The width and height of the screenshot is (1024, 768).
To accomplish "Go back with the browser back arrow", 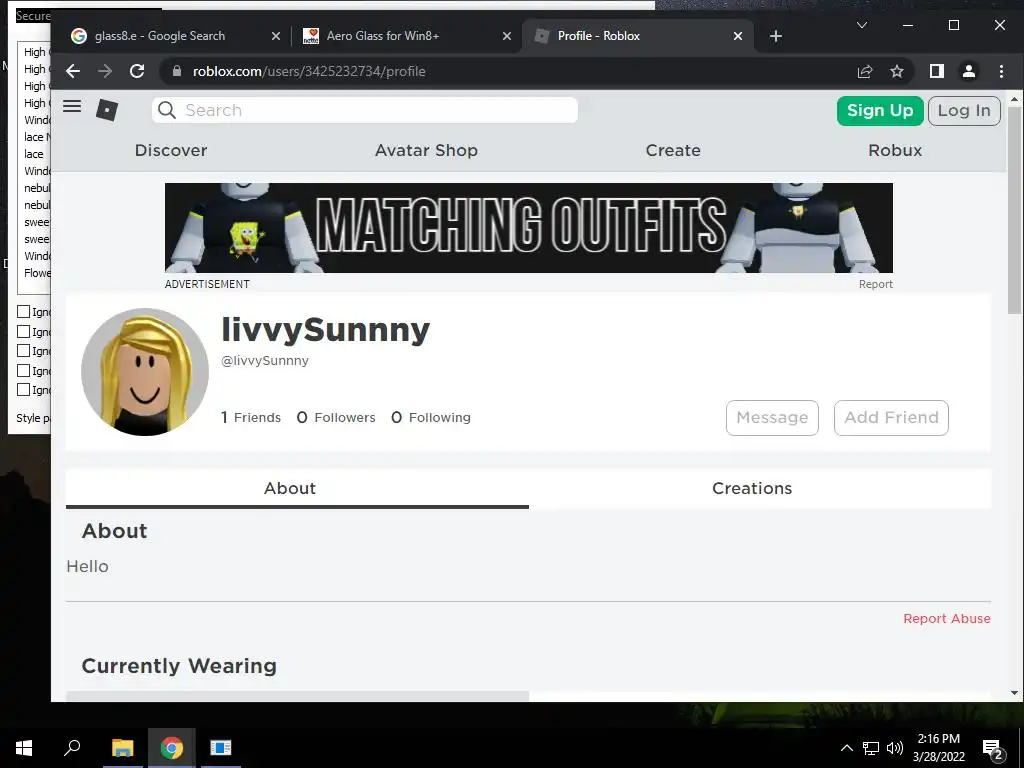I will [x=73, y=71].
